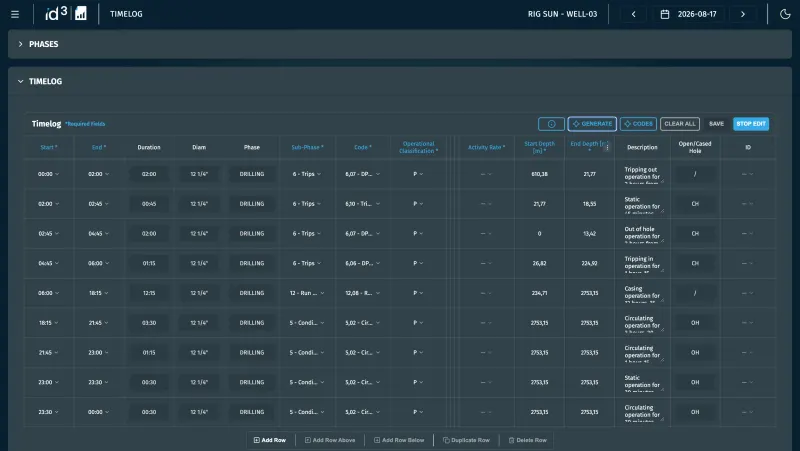Go to next date arrow
Viewport: 800px width, 451px height.
743,14
